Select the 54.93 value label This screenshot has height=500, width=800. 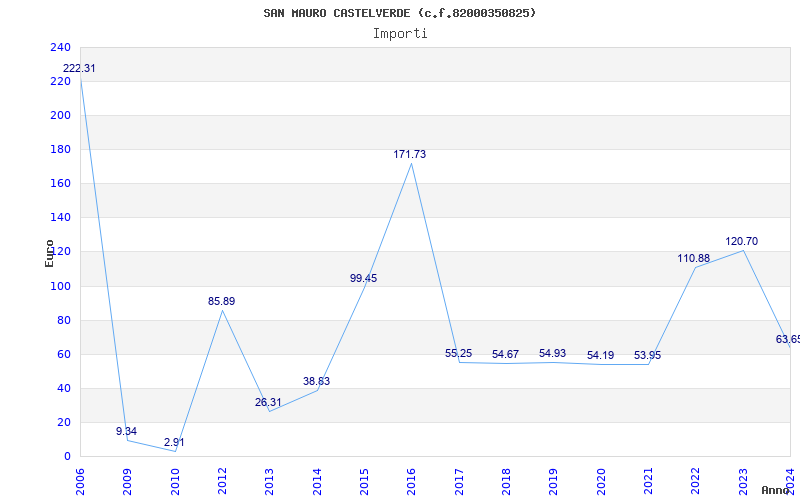553,354
